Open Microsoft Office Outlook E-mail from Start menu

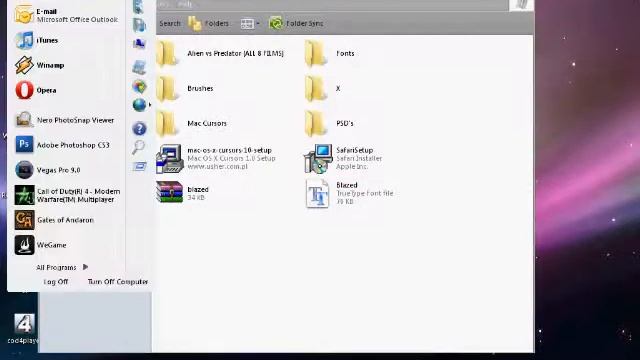(66, 15)
